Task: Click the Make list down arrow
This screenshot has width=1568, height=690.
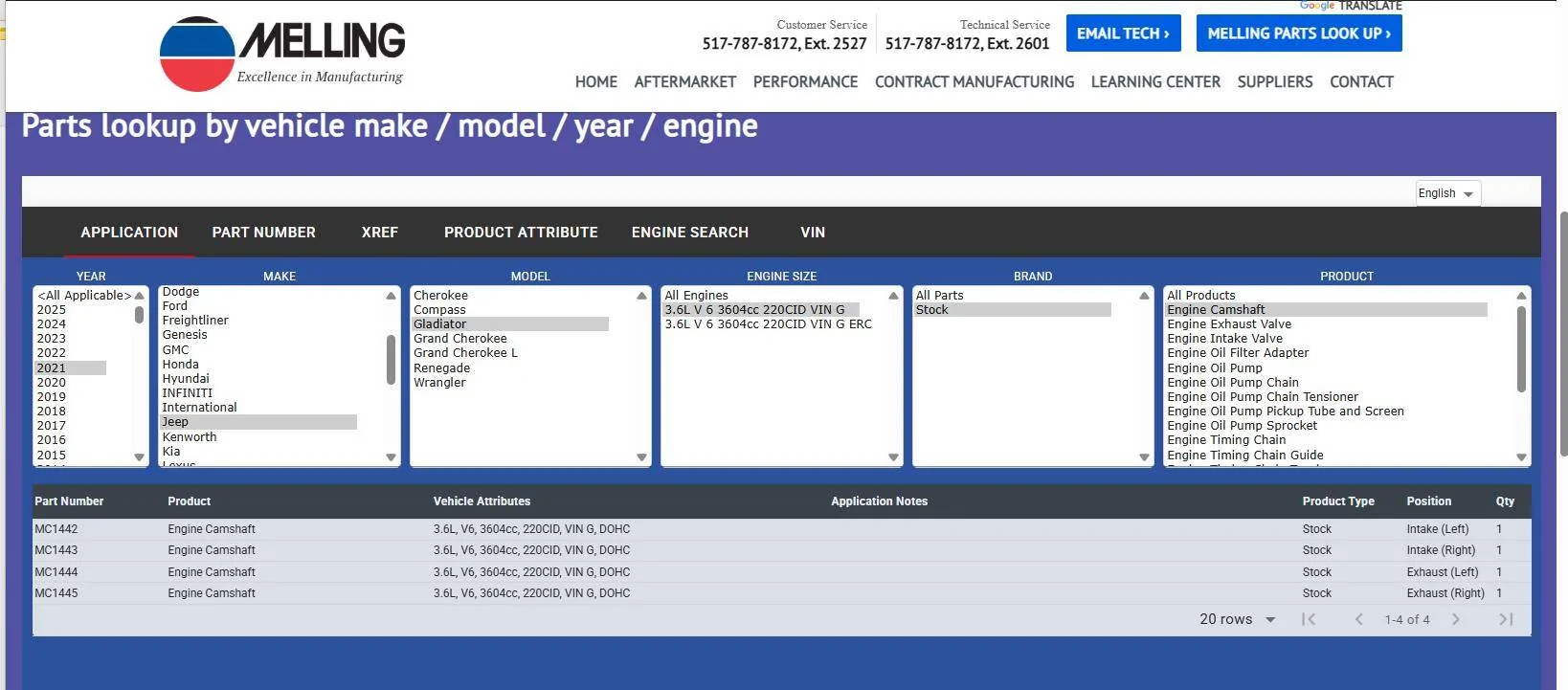Action: (391, 457)
